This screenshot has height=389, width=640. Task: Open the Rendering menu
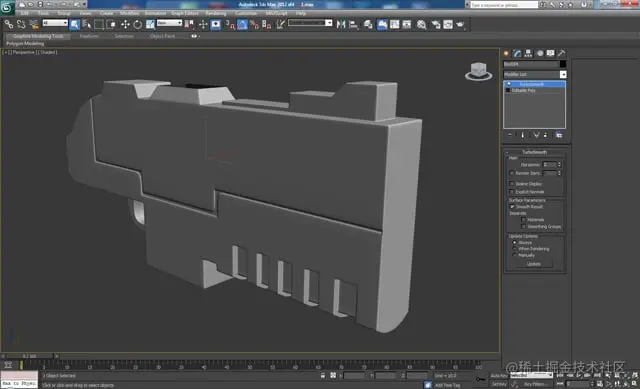tap(216, 13)
